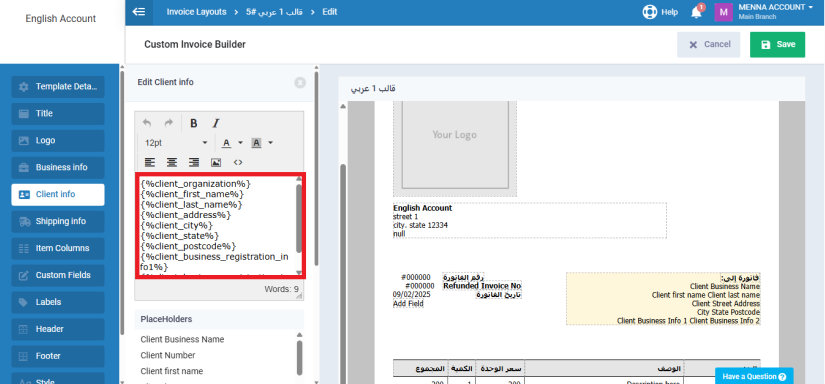Open the Item Columns sidebar section
The height and width of the screenshot is (384, 825).
click(x=58, y=248)
